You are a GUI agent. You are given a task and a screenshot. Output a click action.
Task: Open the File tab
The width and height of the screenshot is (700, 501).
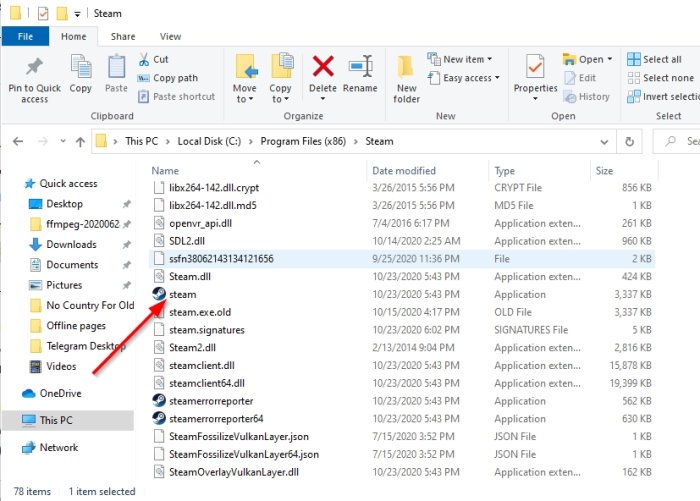(25, 37)
